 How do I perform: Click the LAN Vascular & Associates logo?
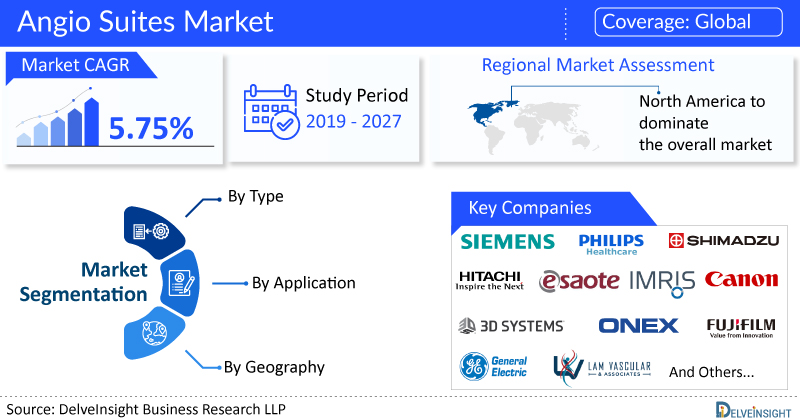602,367
